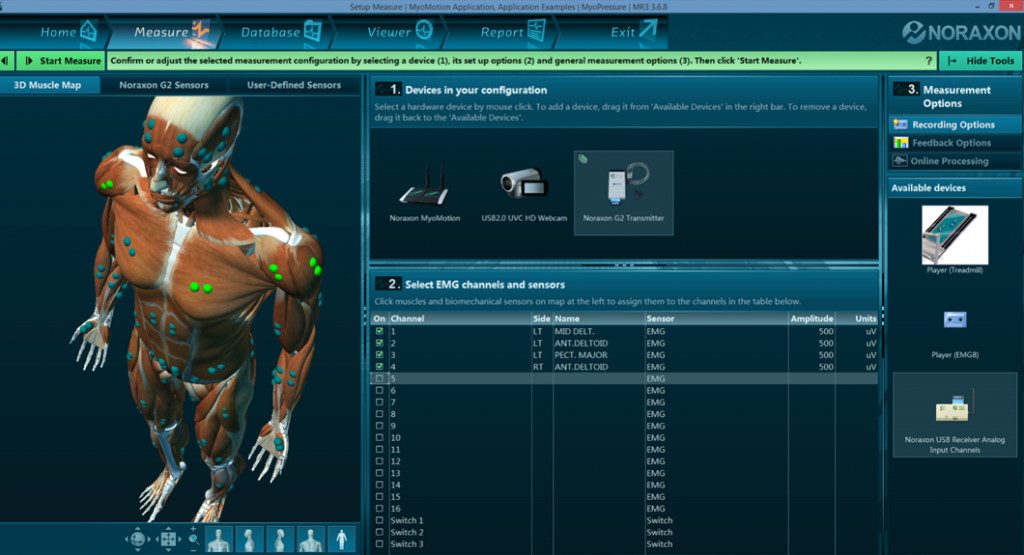Open help via the question mark

(x=929, y=61)
